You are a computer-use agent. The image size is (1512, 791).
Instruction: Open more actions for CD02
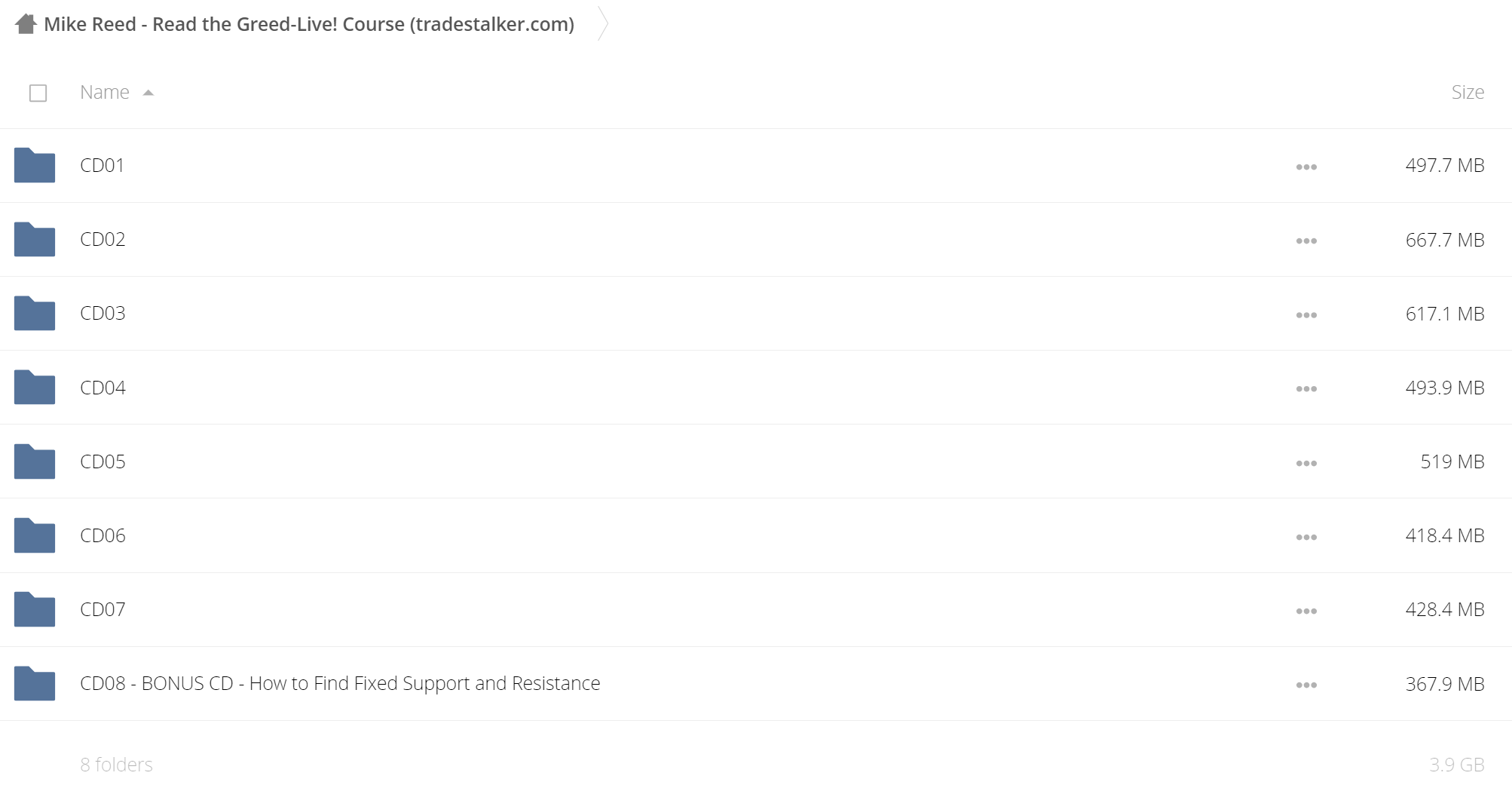(x=1306, y=241)
